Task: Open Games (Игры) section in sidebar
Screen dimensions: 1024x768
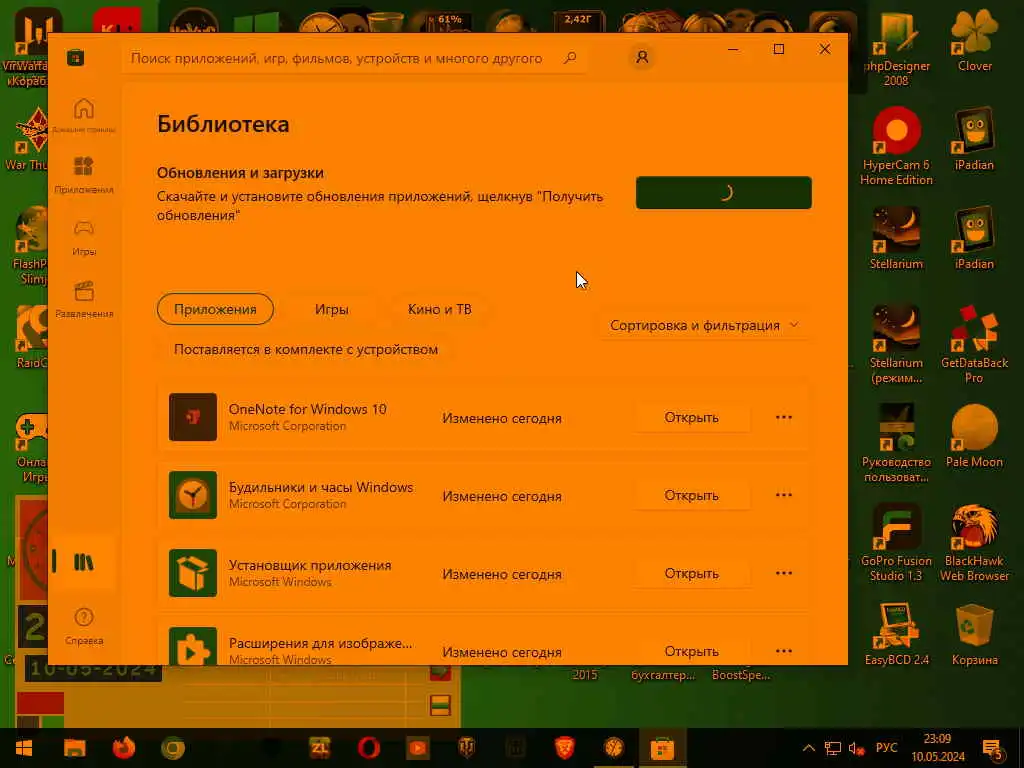Action: tap(84, 237)
